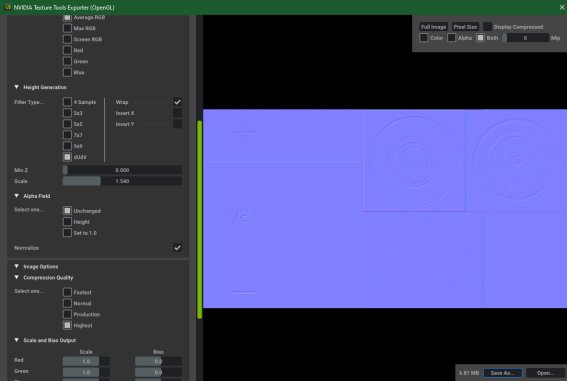Select the Green channel option
567x381 pixels.
67,61
